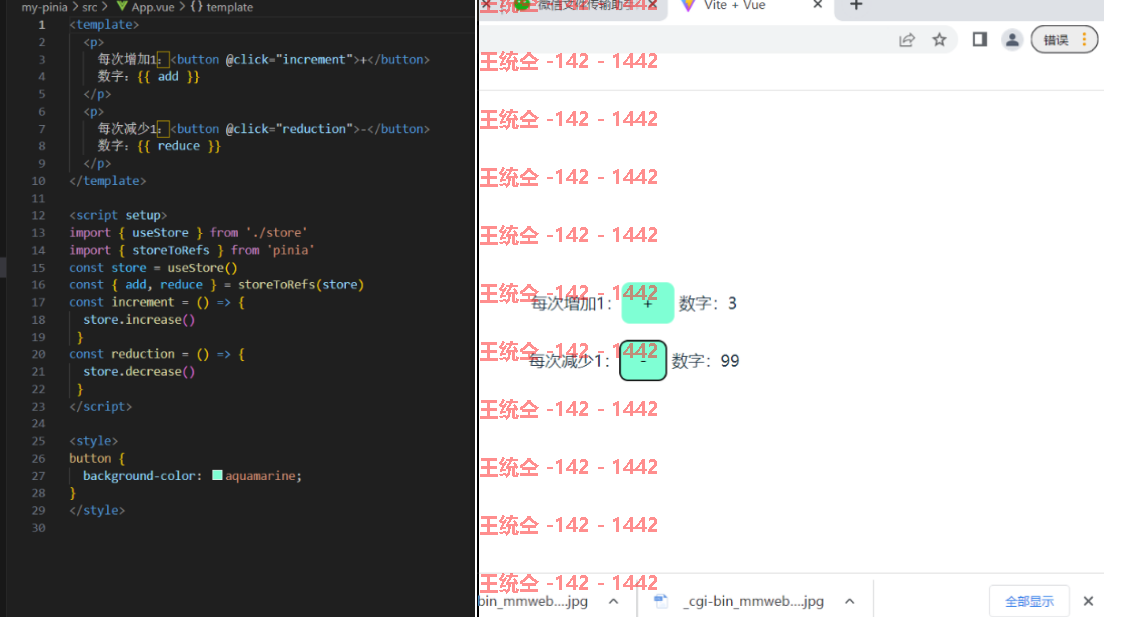Screen dimensions: 1138x617
Task: Click the 'pinia' string on line 14
Action: pos(290,250)
